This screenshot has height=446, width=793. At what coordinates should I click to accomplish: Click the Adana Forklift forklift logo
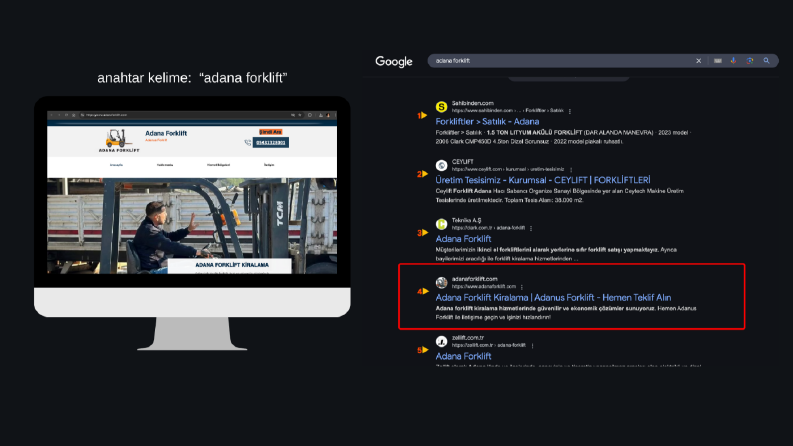tap(119, 141)
